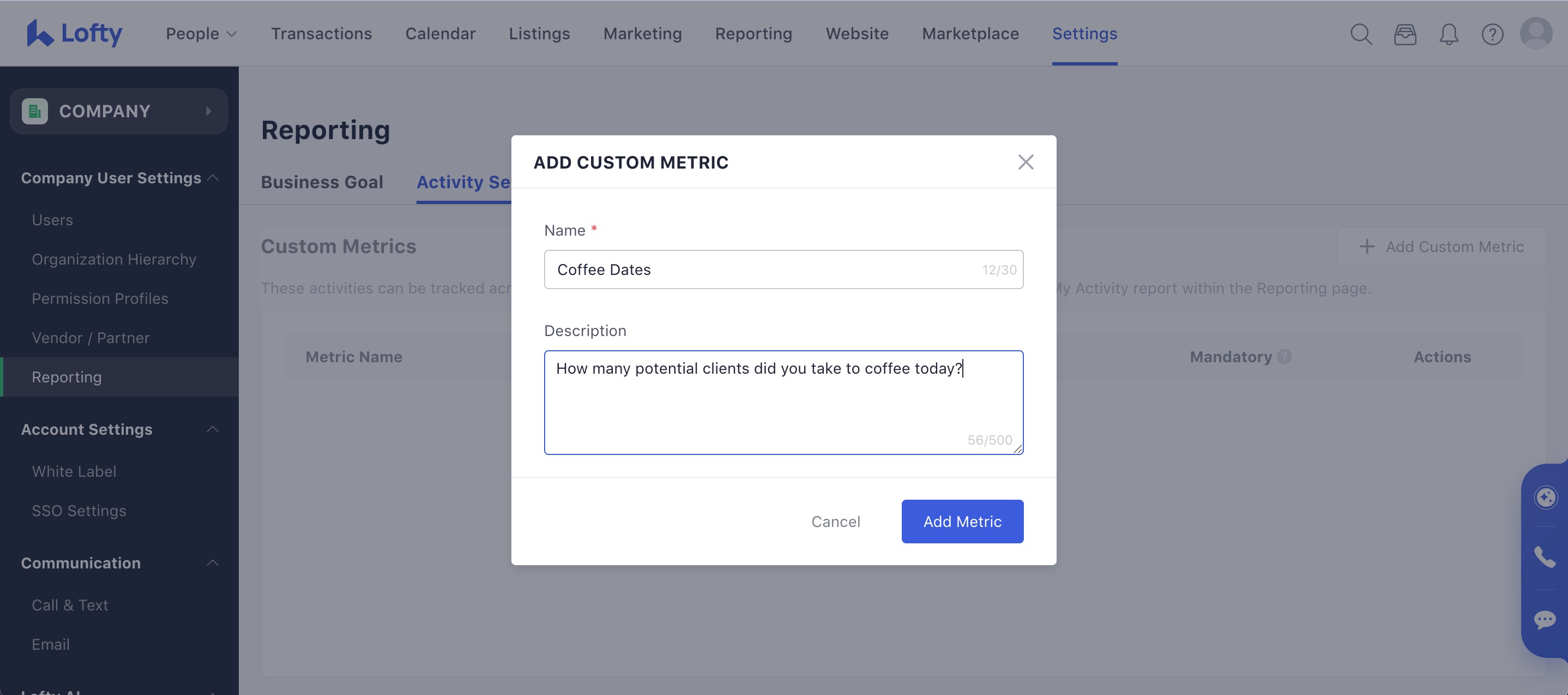This screenshot has width=1568, height=695.
Task: Close the dialog with the X
Action: (1026, 162)
